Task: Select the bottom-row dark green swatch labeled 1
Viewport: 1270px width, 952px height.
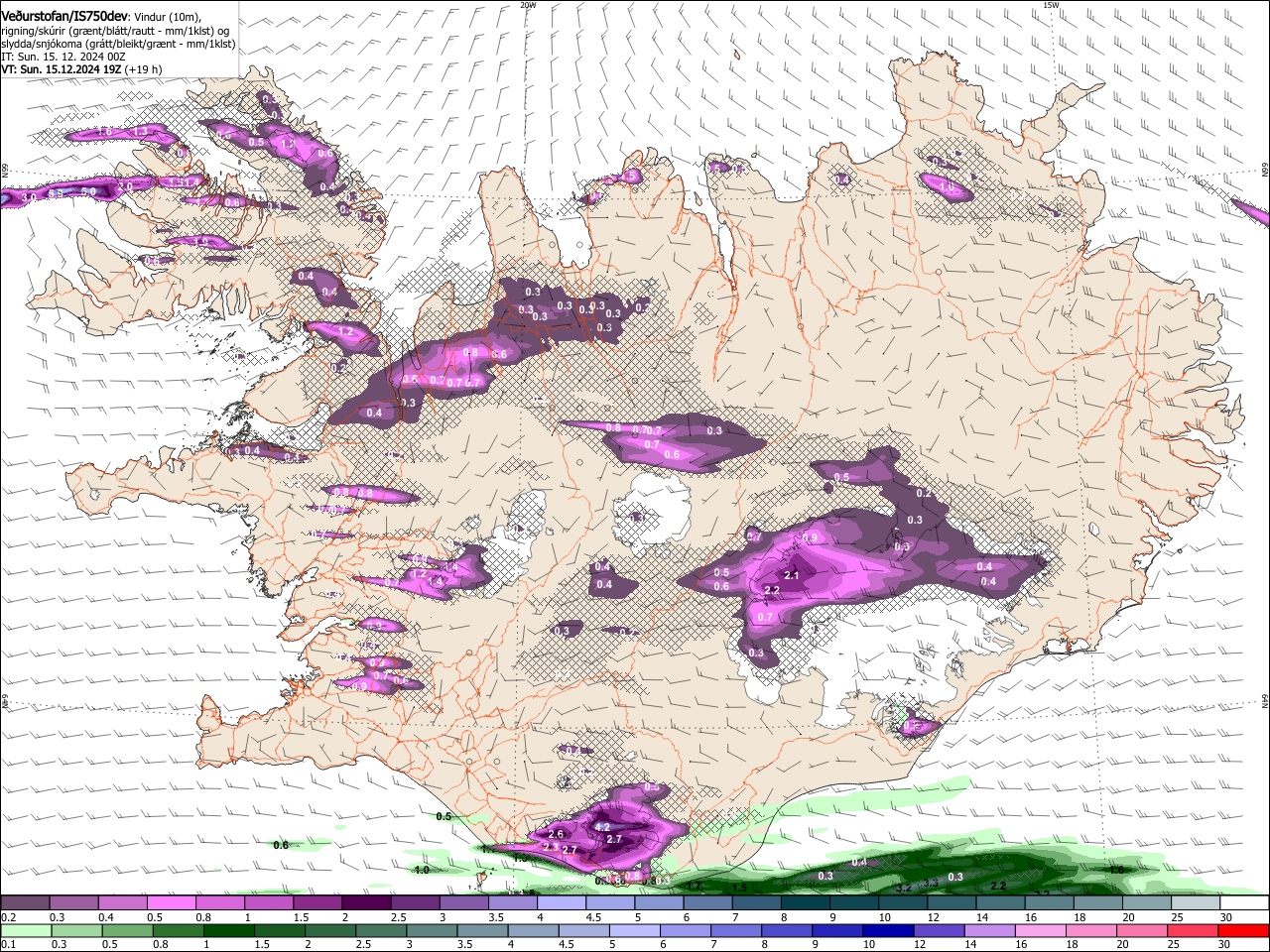Action: pos(228,930)
